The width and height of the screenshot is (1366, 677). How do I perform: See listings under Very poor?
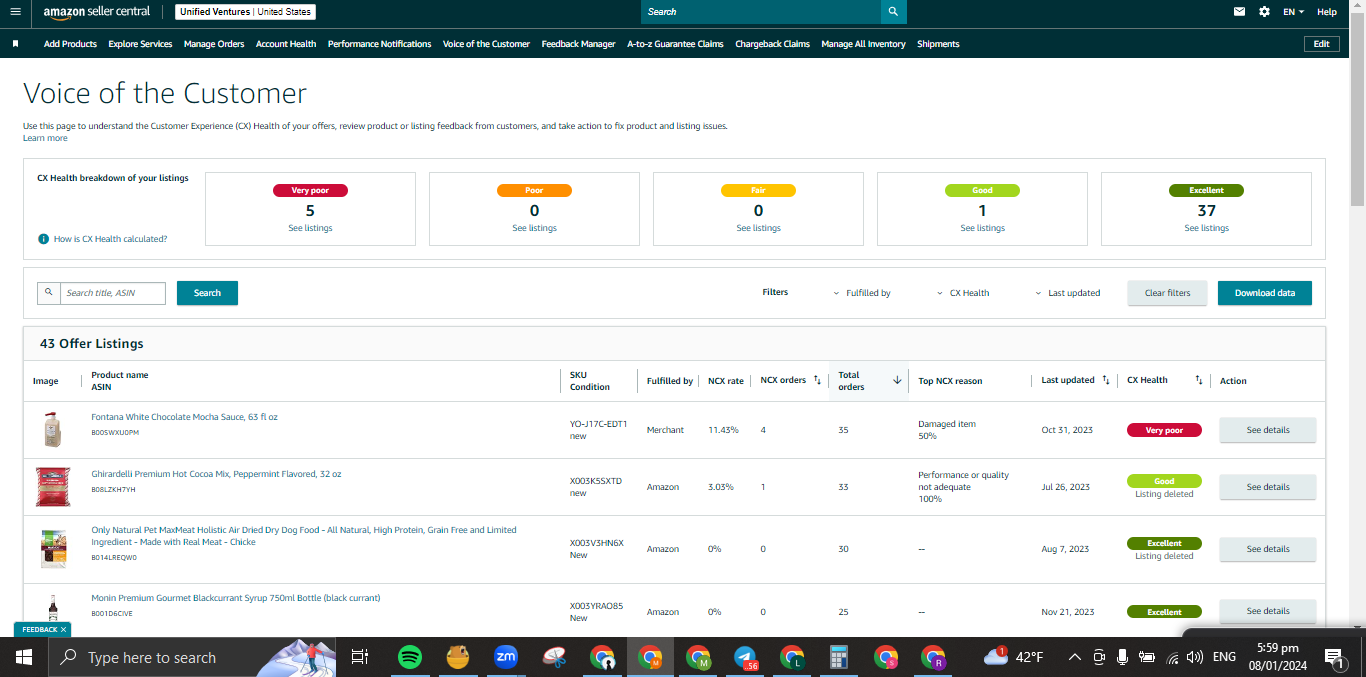pyautogui.click(x=310, y=228)
